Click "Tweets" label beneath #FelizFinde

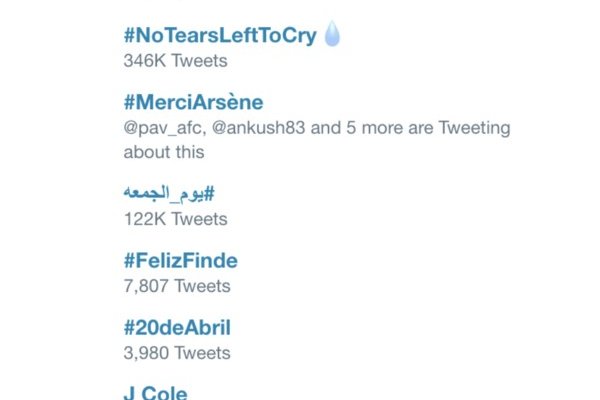click(204, 286)
